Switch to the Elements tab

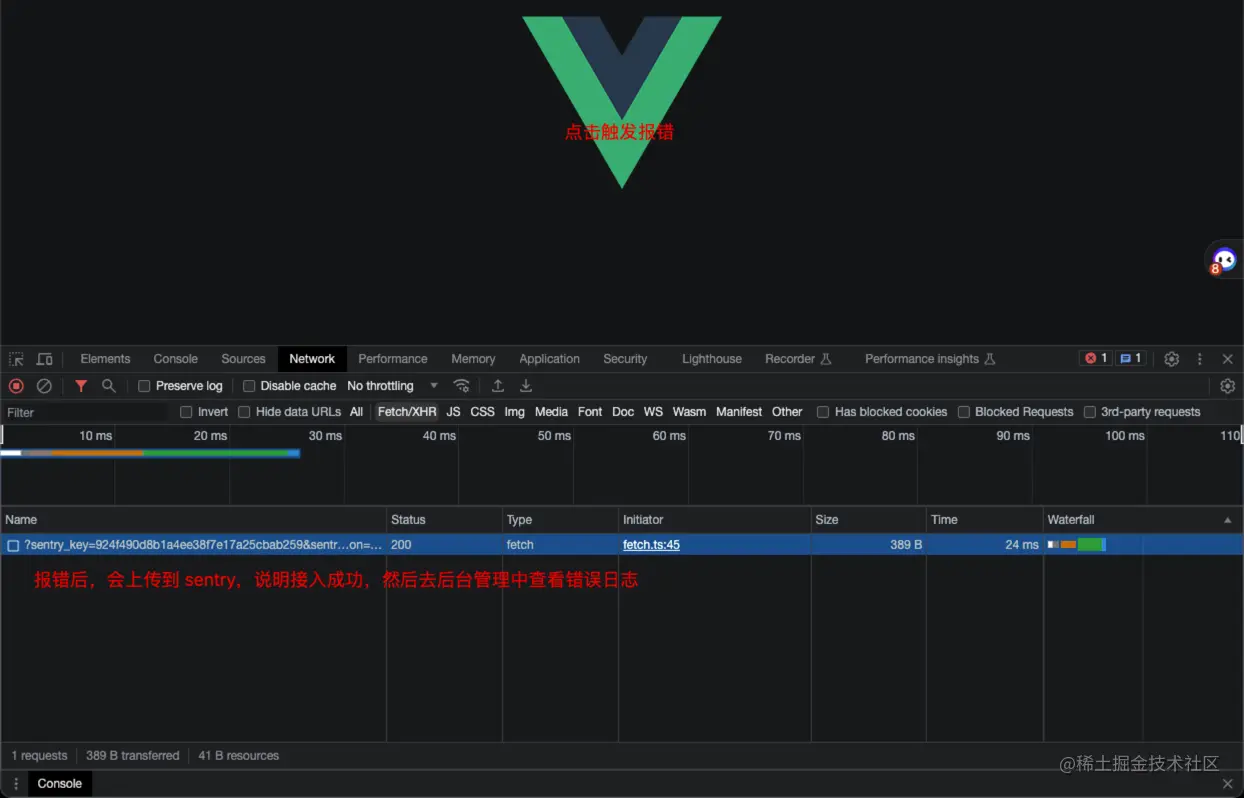(105, 359)
